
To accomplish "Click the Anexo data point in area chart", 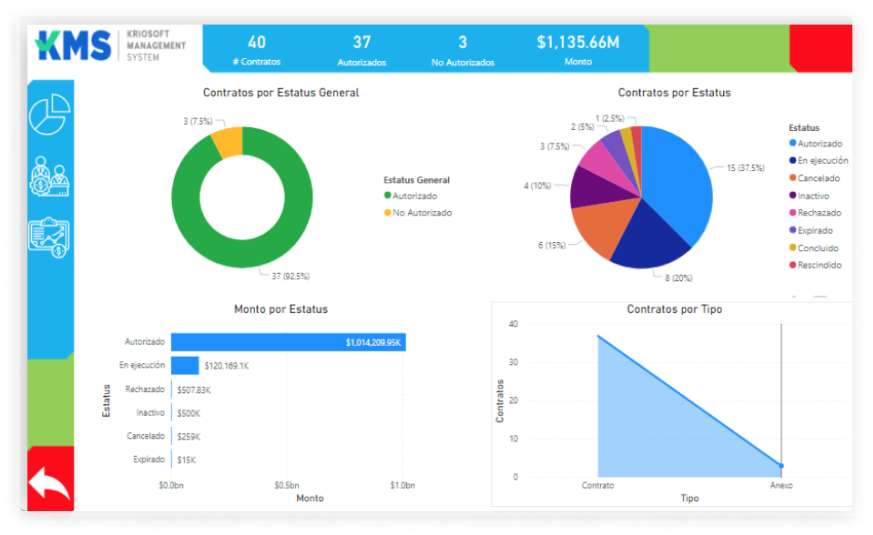I will tap(781, 466).
